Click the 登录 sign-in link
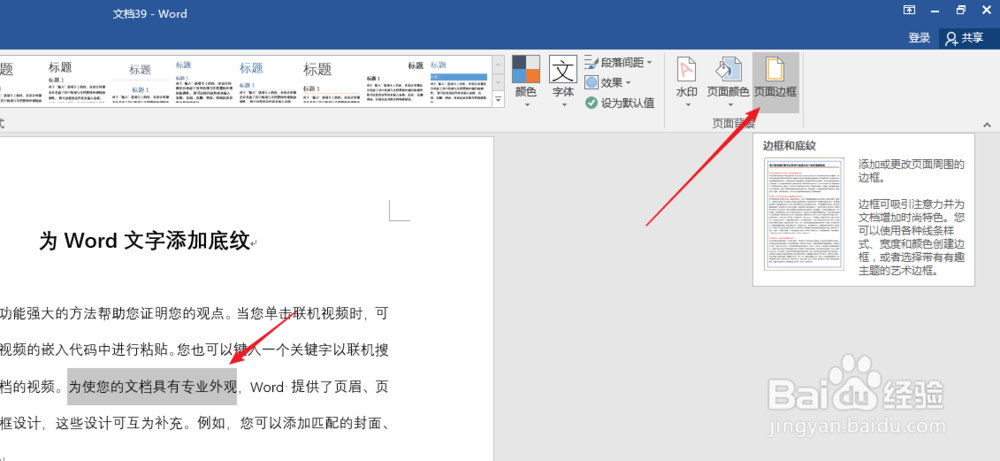The height and width of the screenshot is (461, 1000). click(919, 38)
